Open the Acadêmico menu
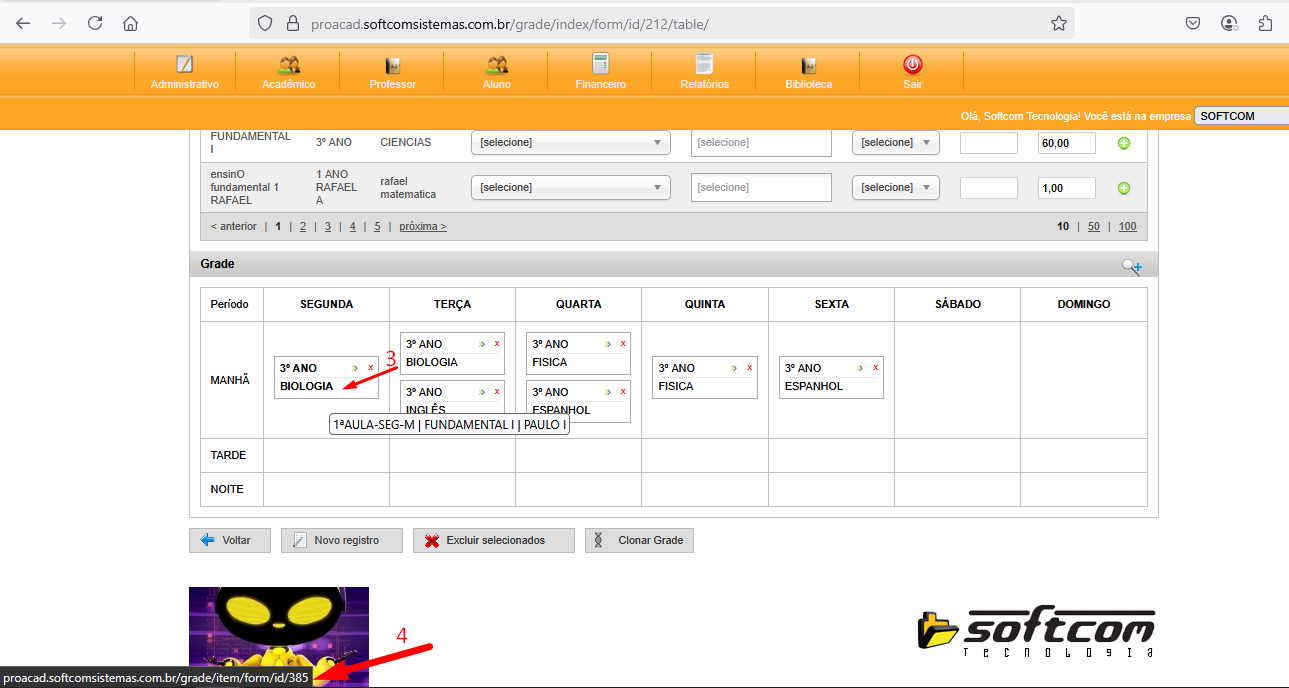Image resolution: width=1289 pixels, height=688 pixels. [x=288, y=72]
